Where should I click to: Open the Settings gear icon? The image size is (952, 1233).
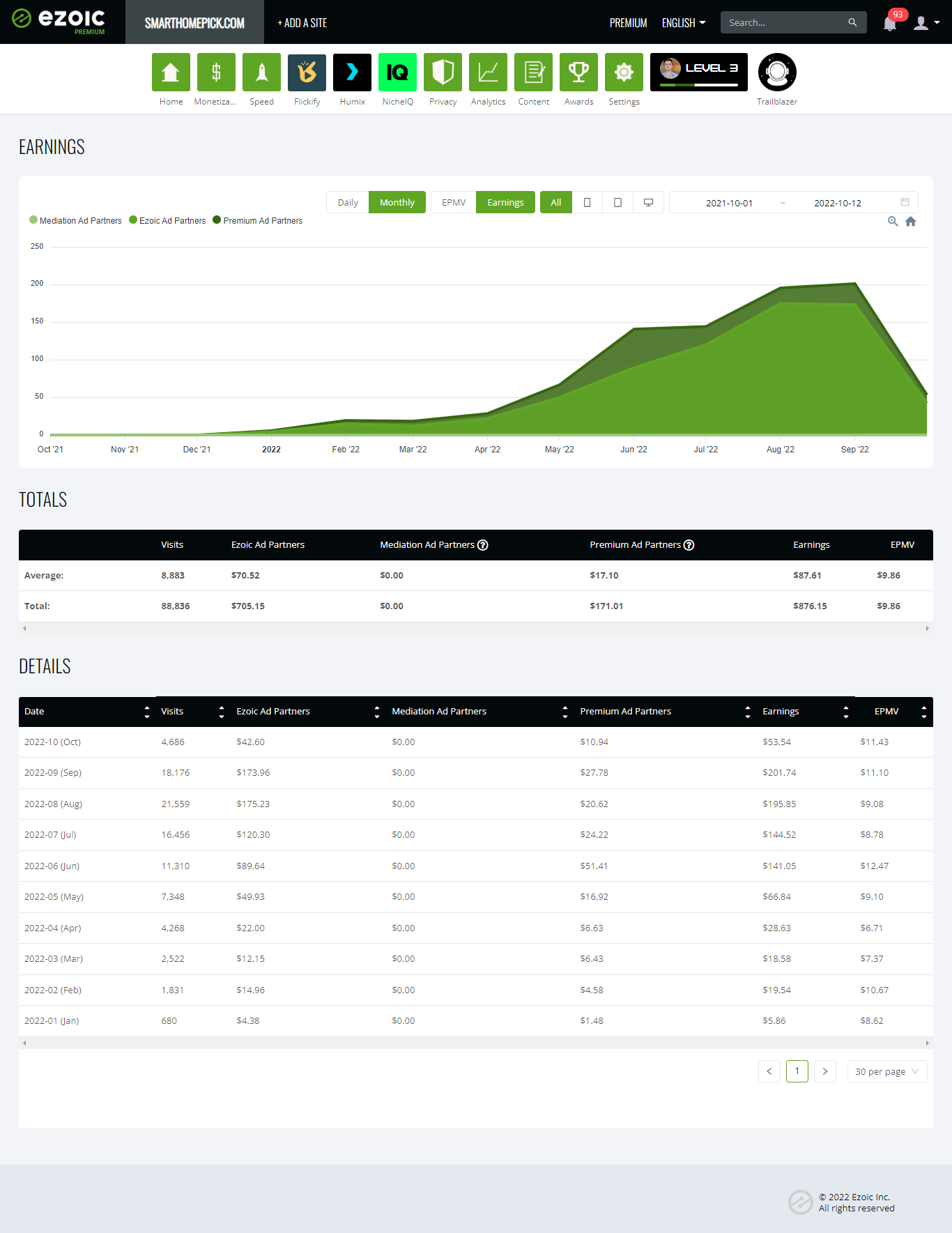point(624,72)
